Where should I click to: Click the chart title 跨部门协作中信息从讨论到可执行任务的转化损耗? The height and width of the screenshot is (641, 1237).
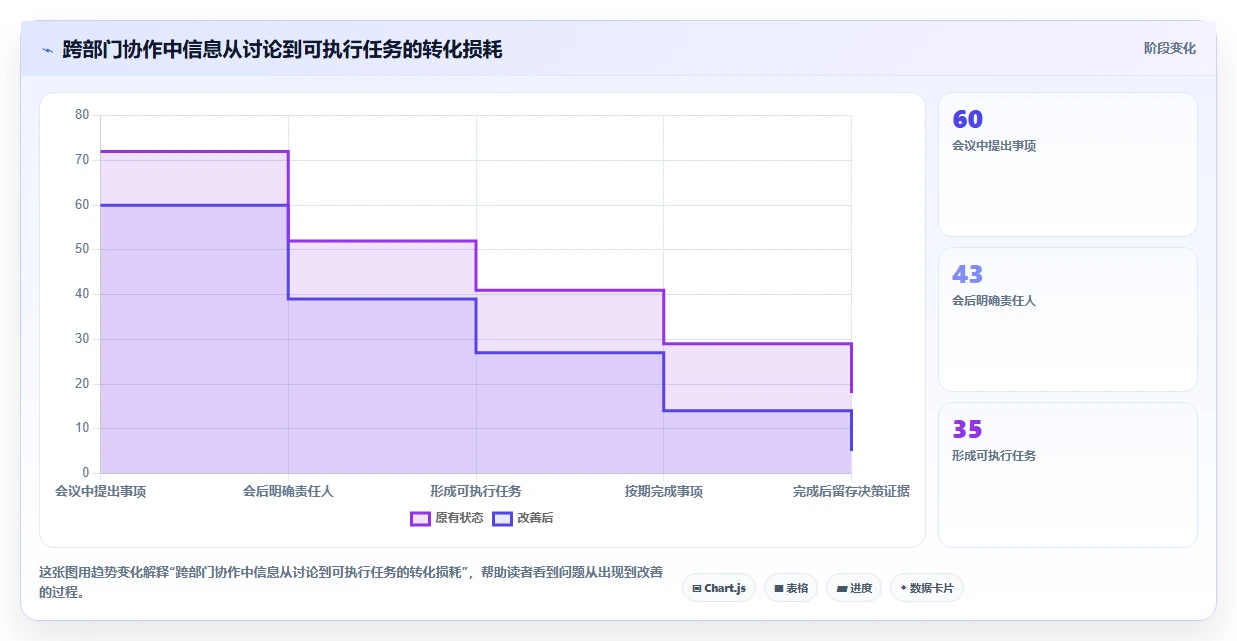(x=282, y=49)
